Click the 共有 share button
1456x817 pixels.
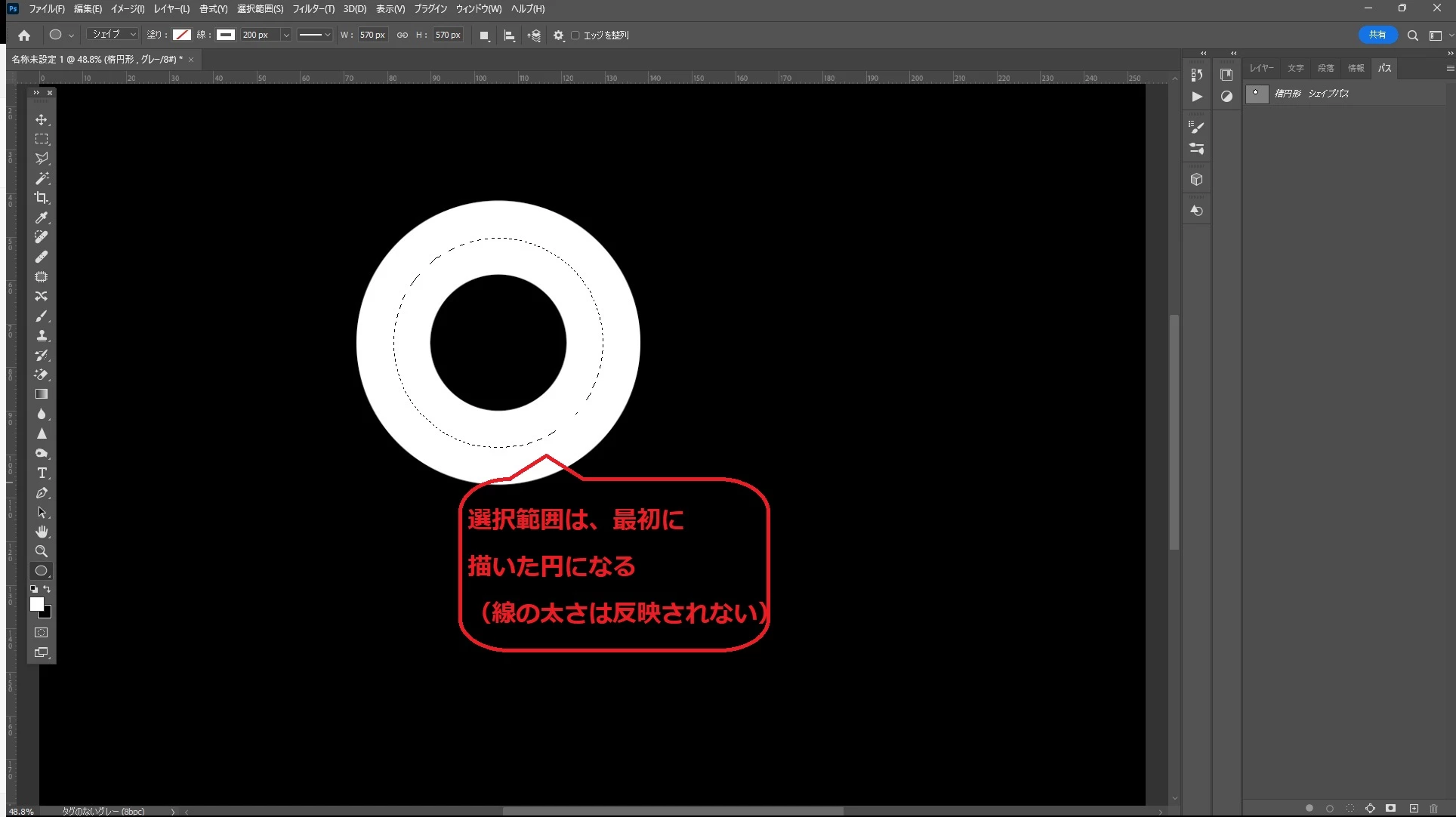[1377, 35]
